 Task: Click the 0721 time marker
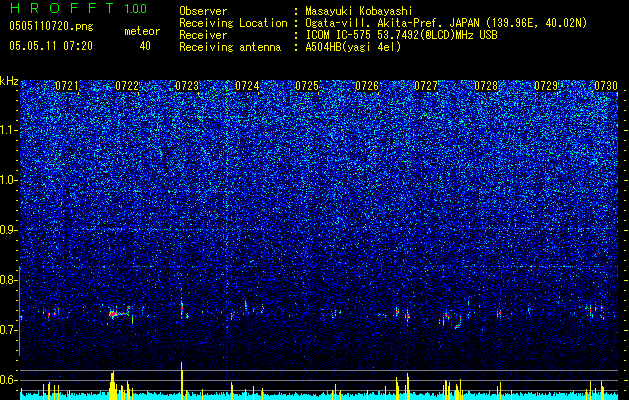pyautogui.click(x=67, y=86)
